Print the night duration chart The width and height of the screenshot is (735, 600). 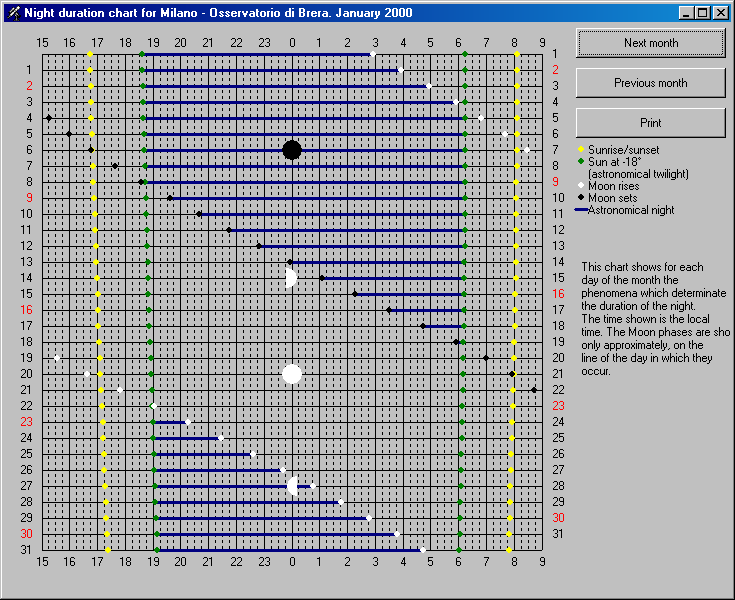click(x=651, y=123)
